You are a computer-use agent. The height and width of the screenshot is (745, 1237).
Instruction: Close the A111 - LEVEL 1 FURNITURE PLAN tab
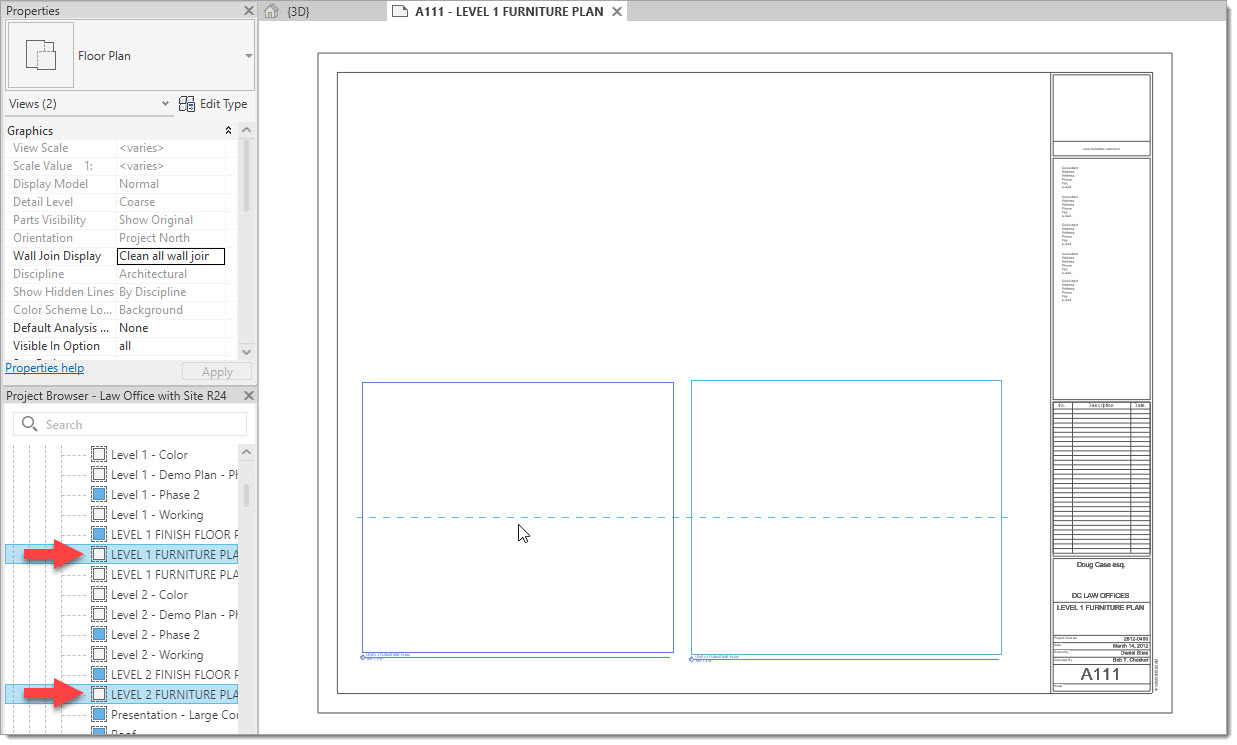[x=617, y=12]
